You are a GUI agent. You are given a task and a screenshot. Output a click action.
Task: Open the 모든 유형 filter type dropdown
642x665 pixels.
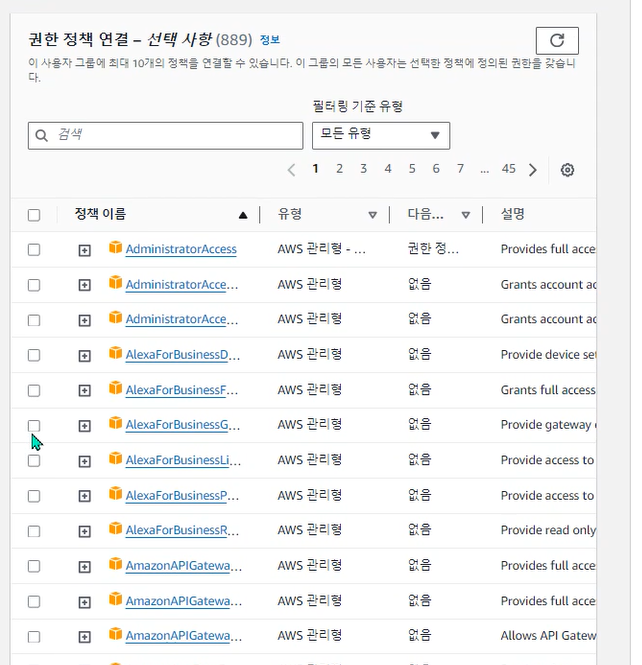pos(381,136)
